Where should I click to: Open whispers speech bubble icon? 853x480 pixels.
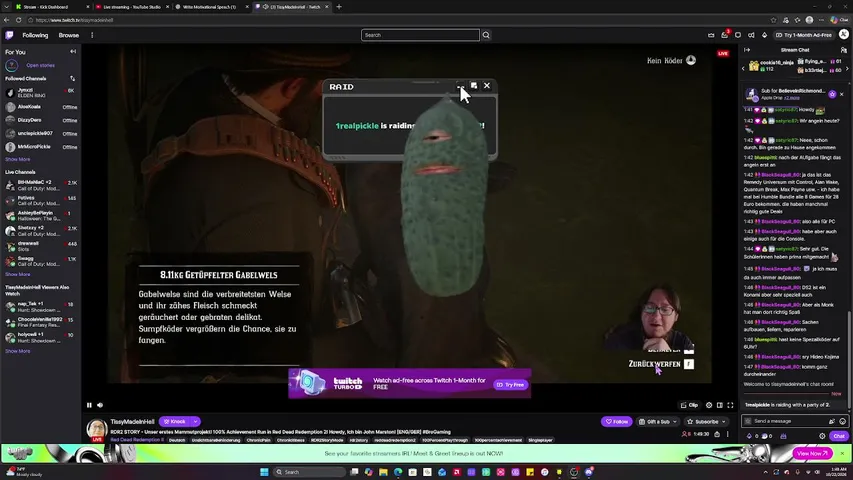pyautogui.click(x=738, y=35)
